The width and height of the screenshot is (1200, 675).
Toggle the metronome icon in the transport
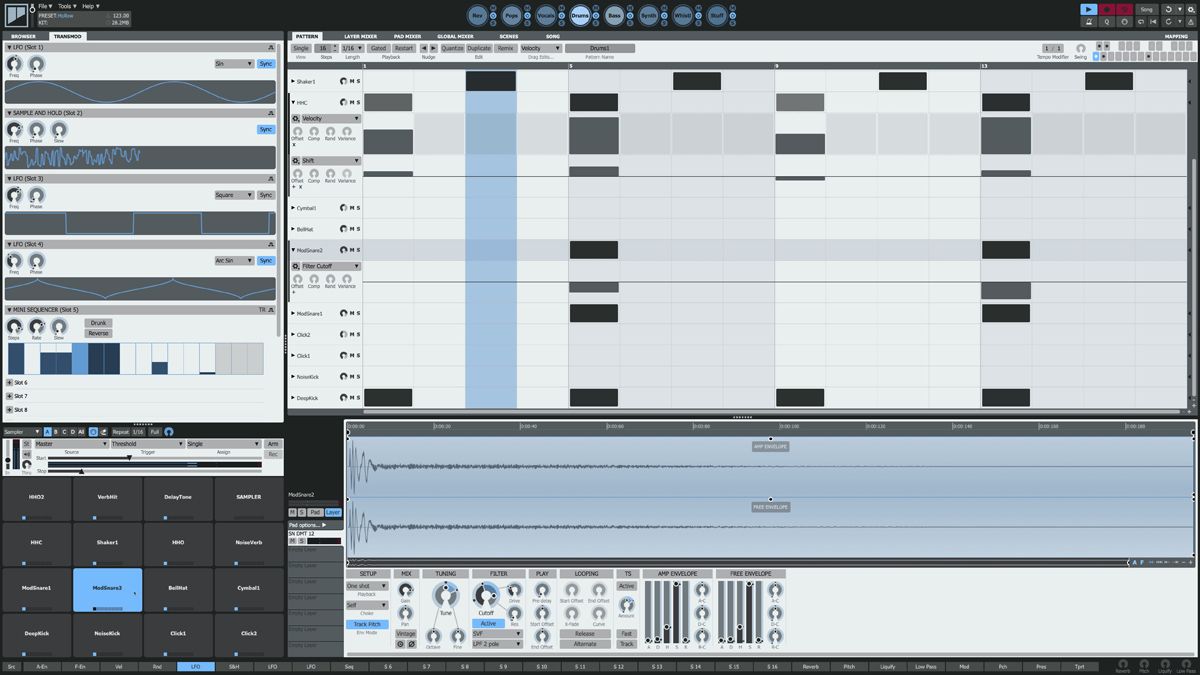pos(1090,22)
